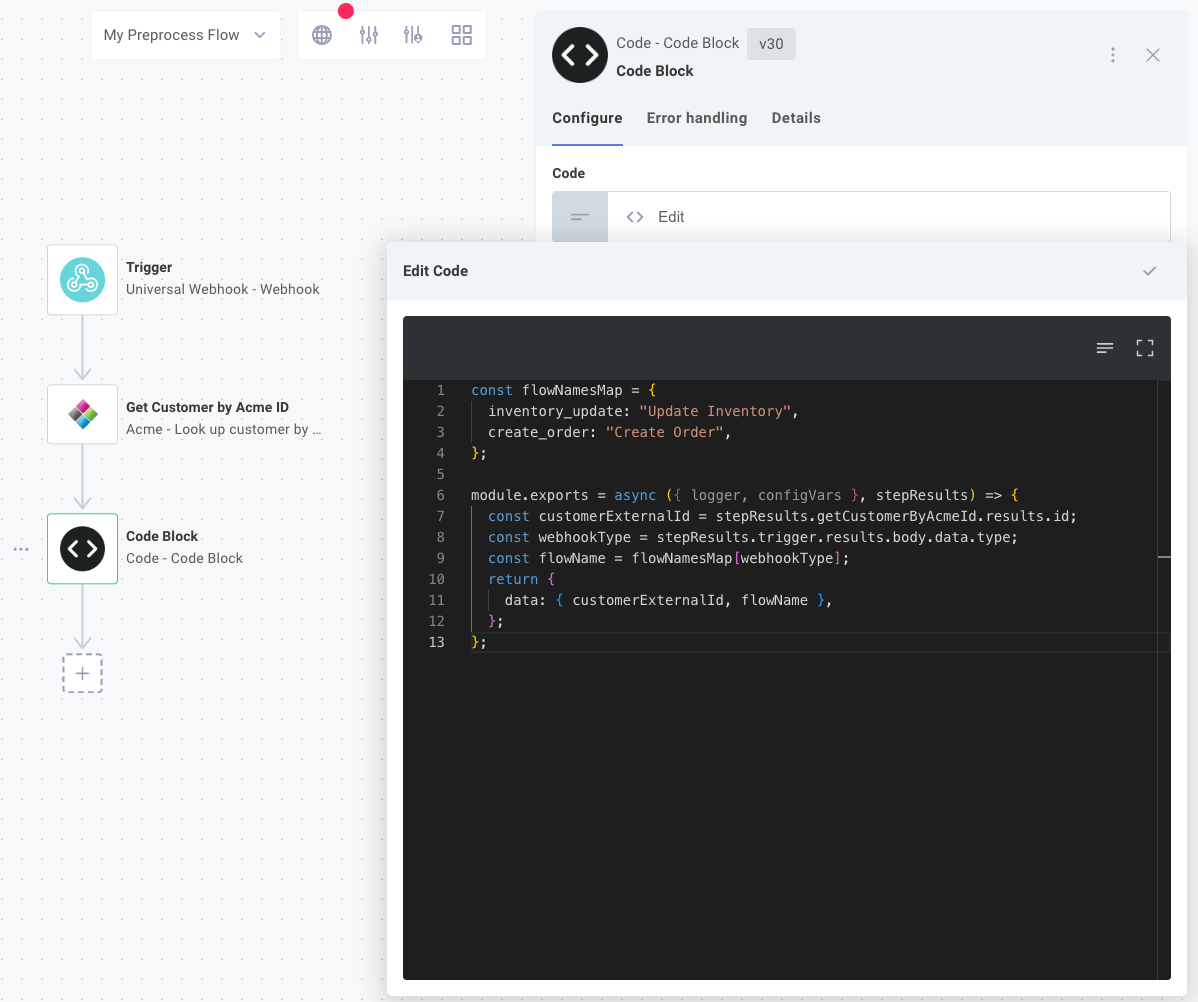1198x1002 pixels.
Task: Open the globe/endpoint configuration icon
Action: (x=321, y=33)
